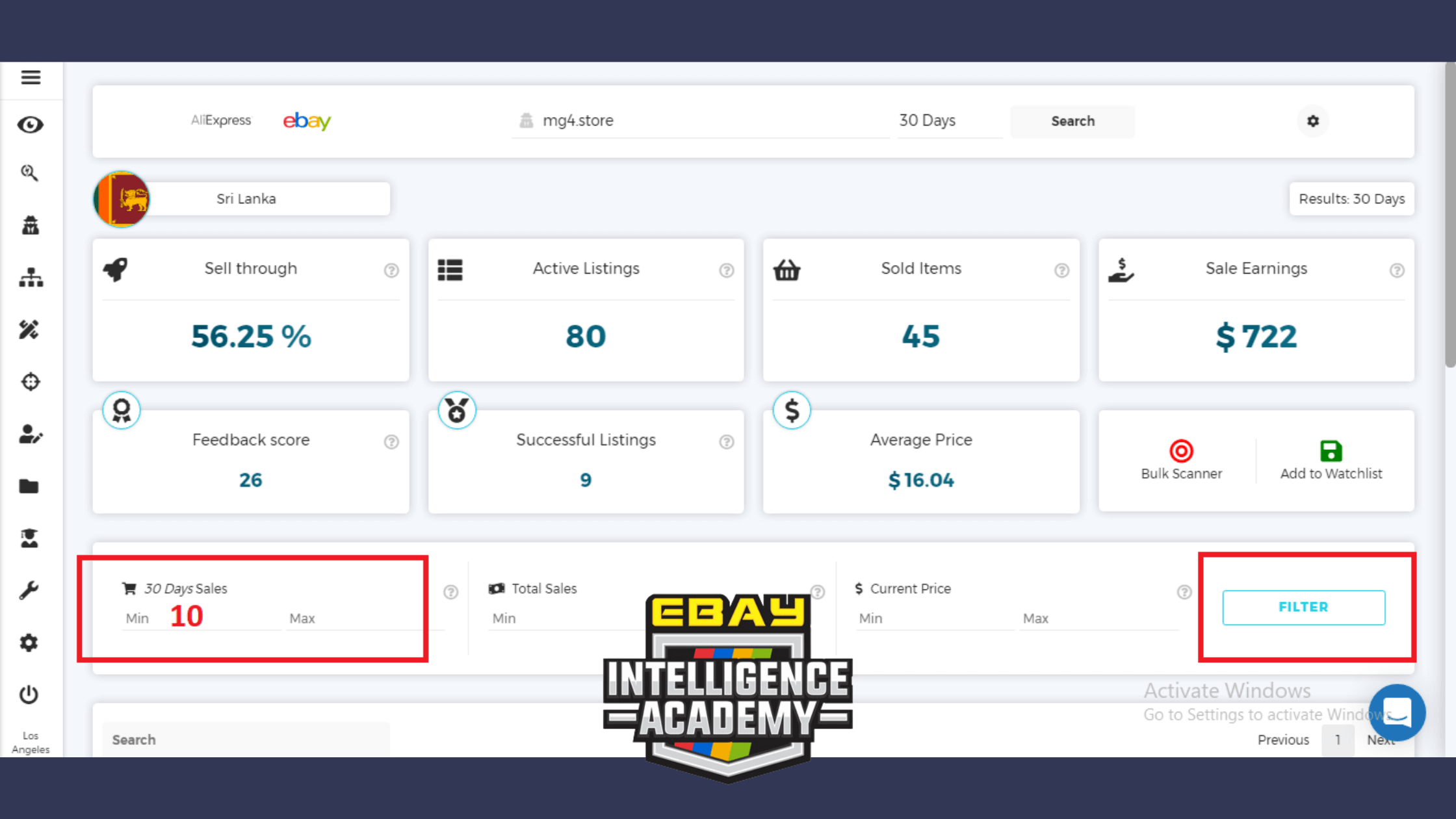Screen dimensions: 1456x819
Task: Apply the FILTER button
Action: pos(1303,607)
